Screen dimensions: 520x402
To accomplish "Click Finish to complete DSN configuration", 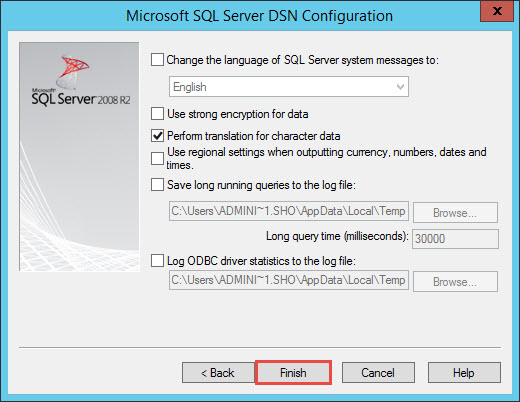I will click(x=293, y=373).
